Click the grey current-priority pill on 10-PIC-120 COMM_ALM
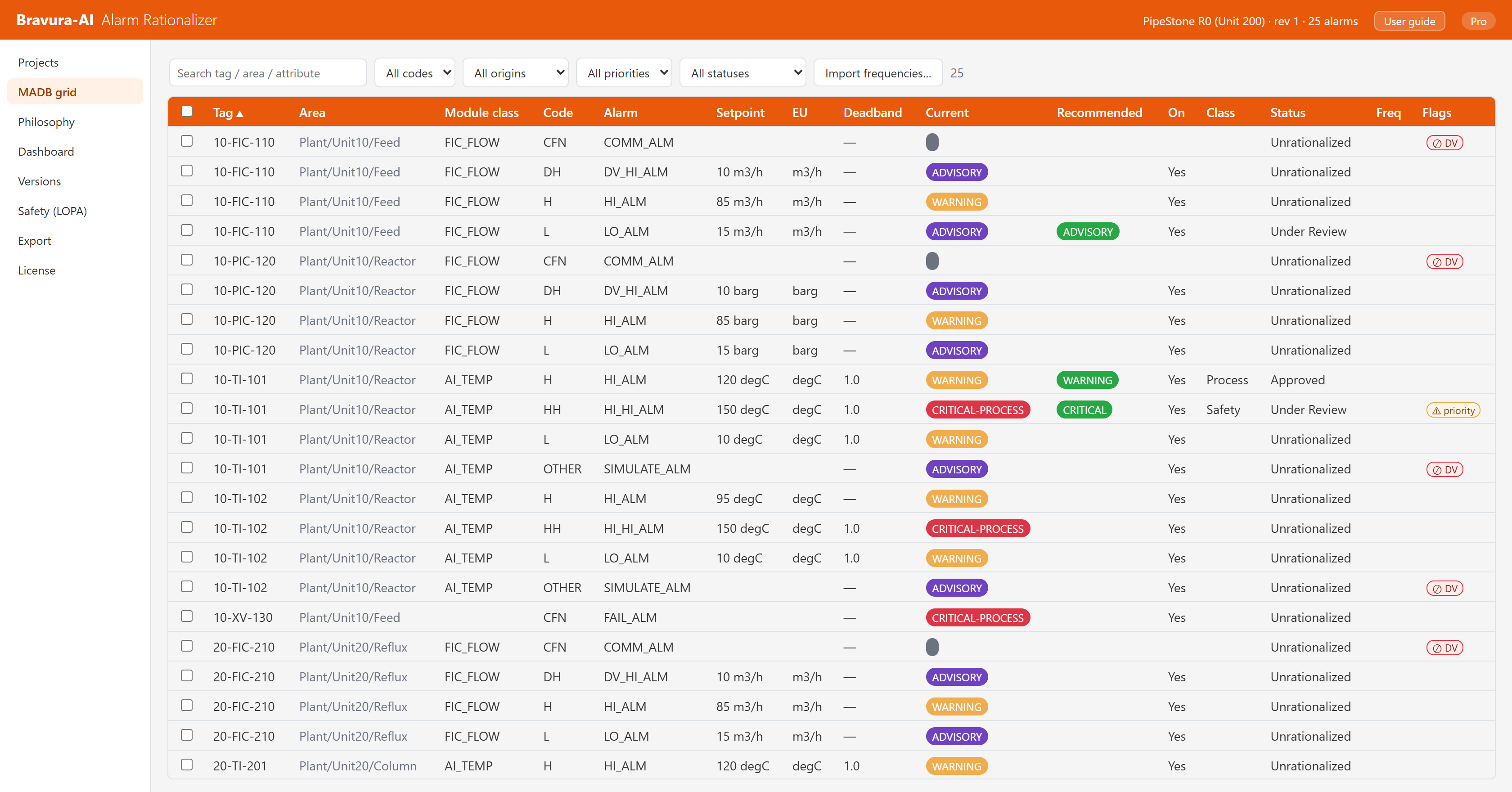The image size is (1512, 792). 932,261
